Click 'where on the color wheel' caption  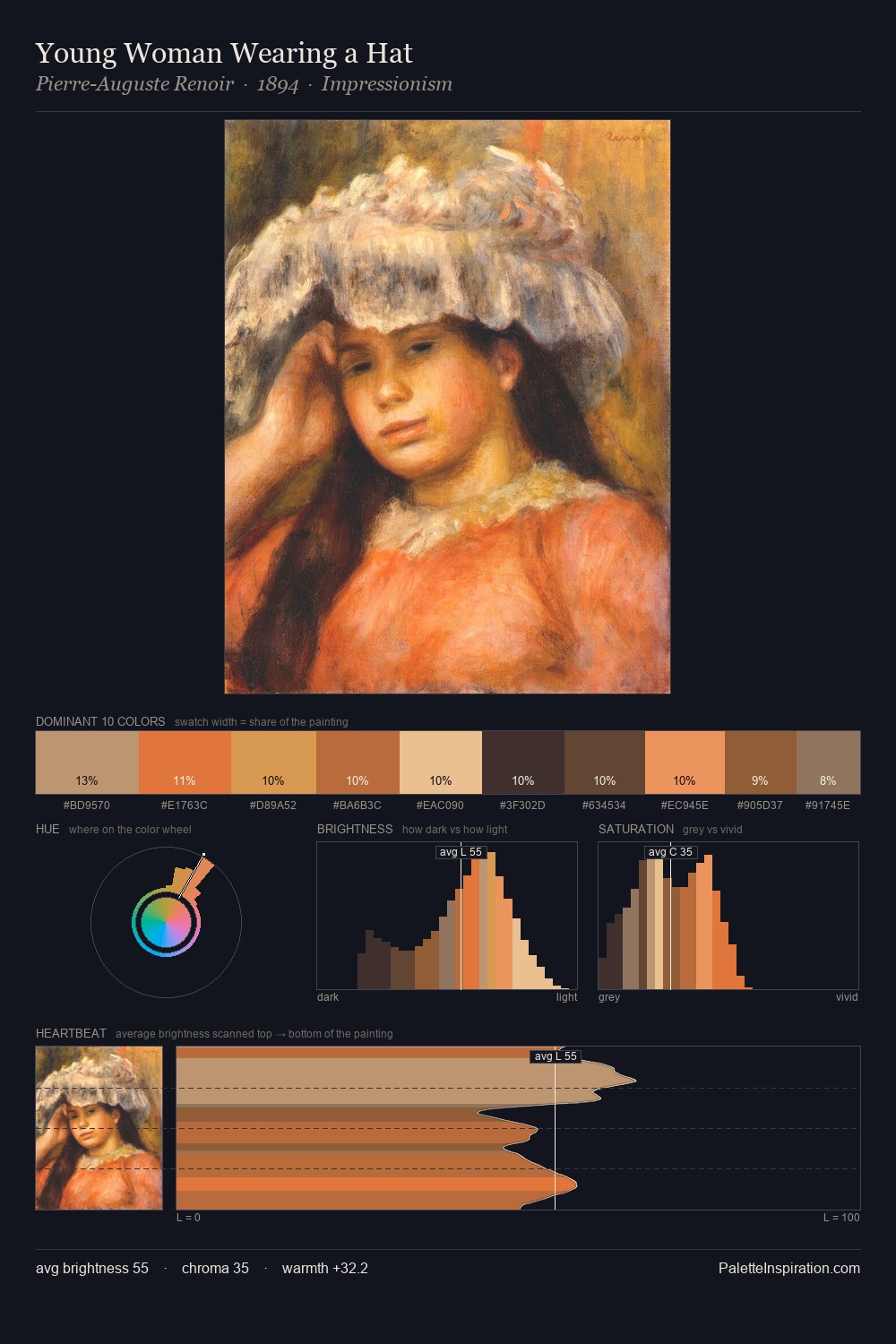click(x=130, y=829)
